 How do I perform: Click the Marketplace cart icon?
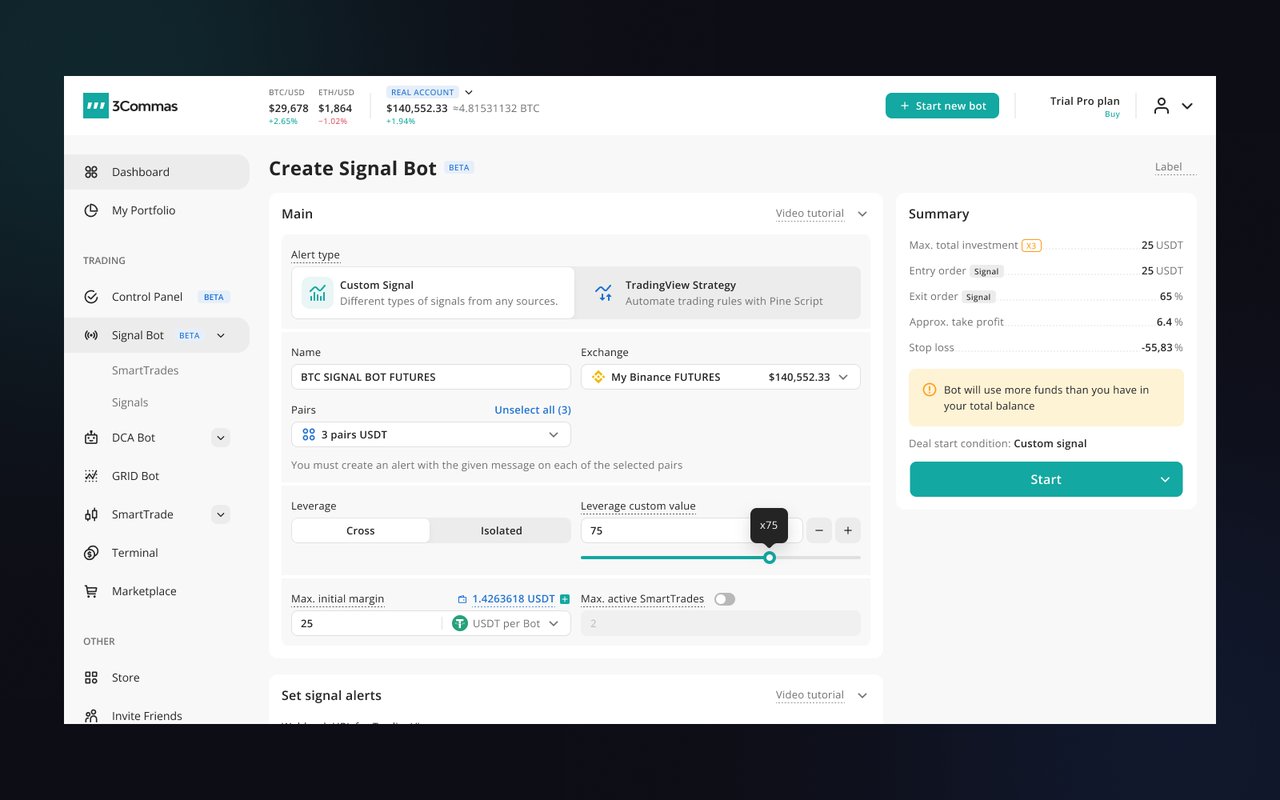[x=91, y=591]
